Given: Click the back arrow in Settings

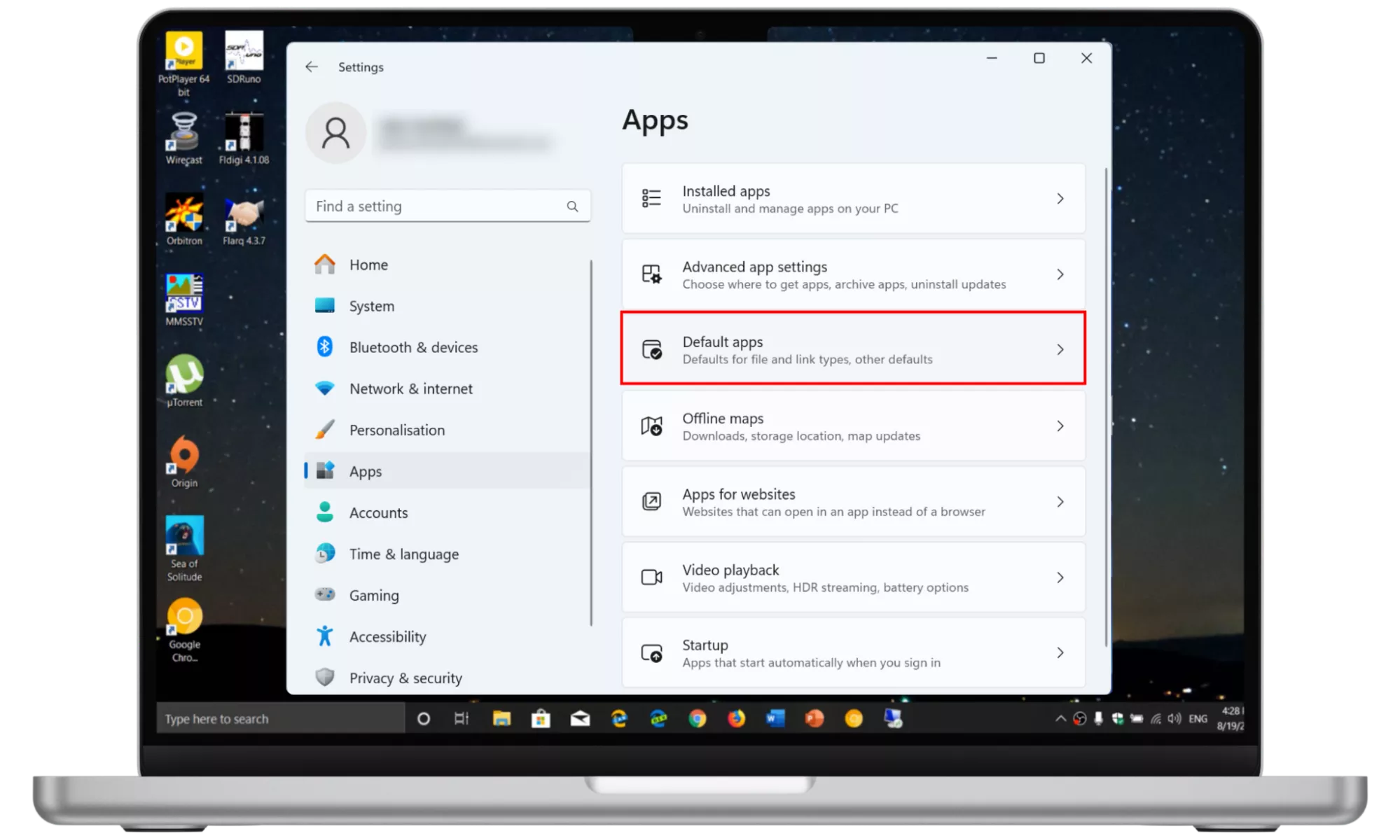Looking at the screenshot, I should point(312,66).
